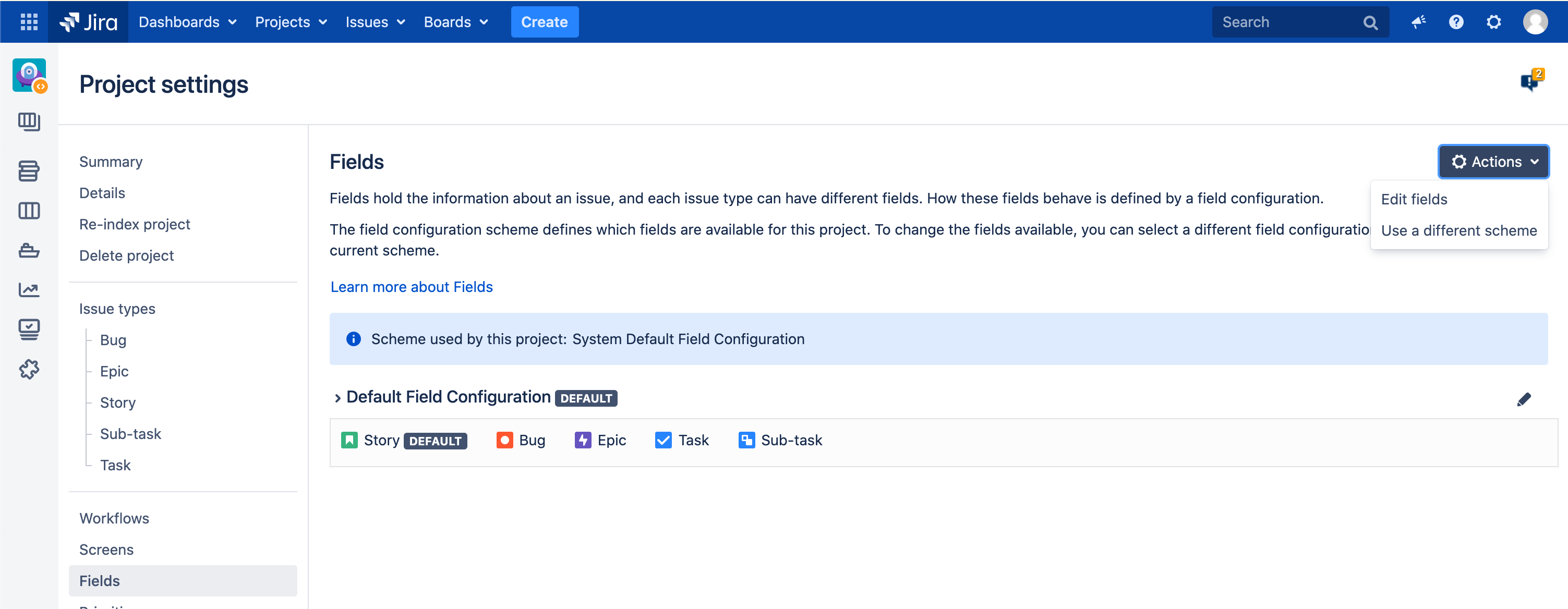This screenshot has height=609, width=1568.
Task: Open Reports chart icon in sidebar
Action: (29, 289)
